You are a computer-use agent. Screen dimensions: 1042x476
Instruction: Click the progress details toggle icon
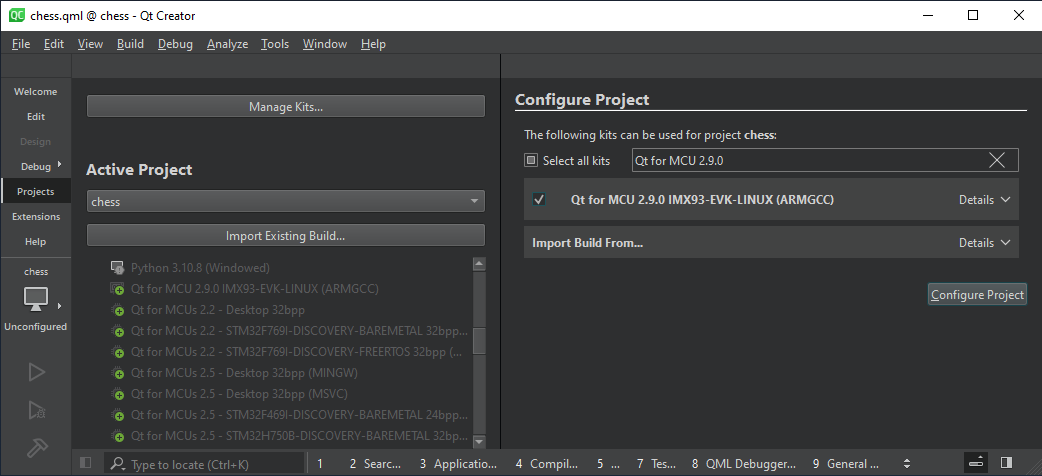[975, 463]
